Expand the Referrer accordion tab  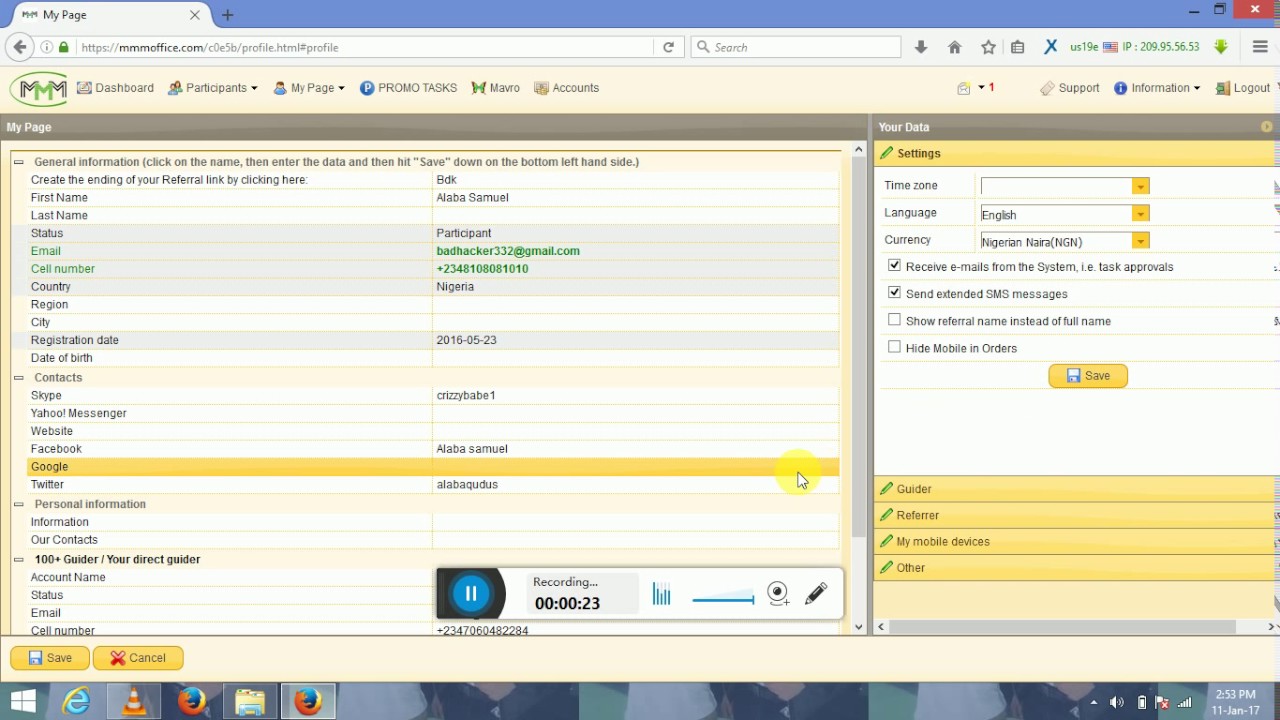1076,515
